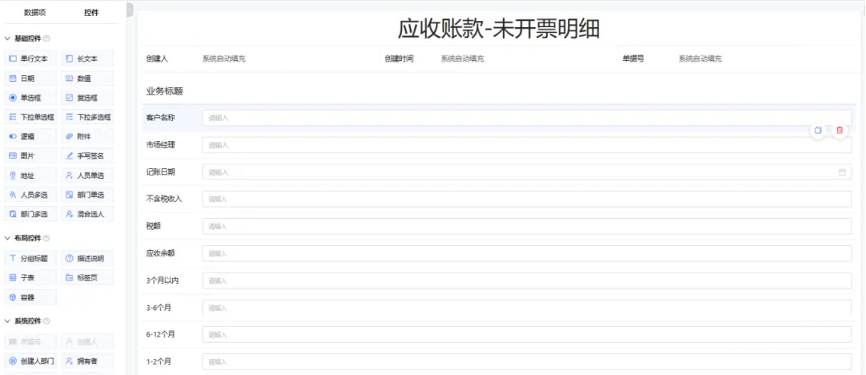
Task: Pick the 附件 attachment control
Action: tap(87, 136)
